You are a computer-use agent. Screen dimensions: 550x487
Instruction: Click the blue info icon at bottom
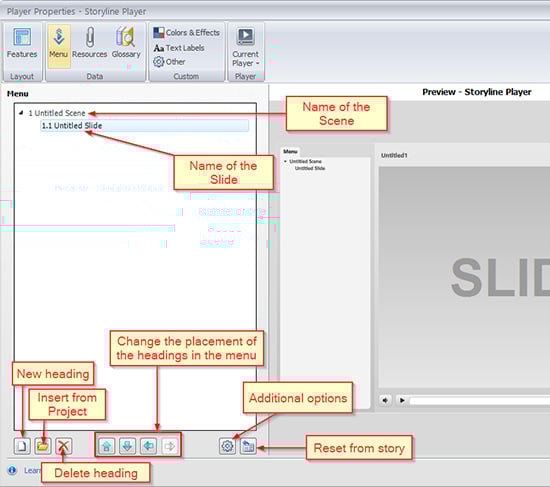(x=12, y=470)
